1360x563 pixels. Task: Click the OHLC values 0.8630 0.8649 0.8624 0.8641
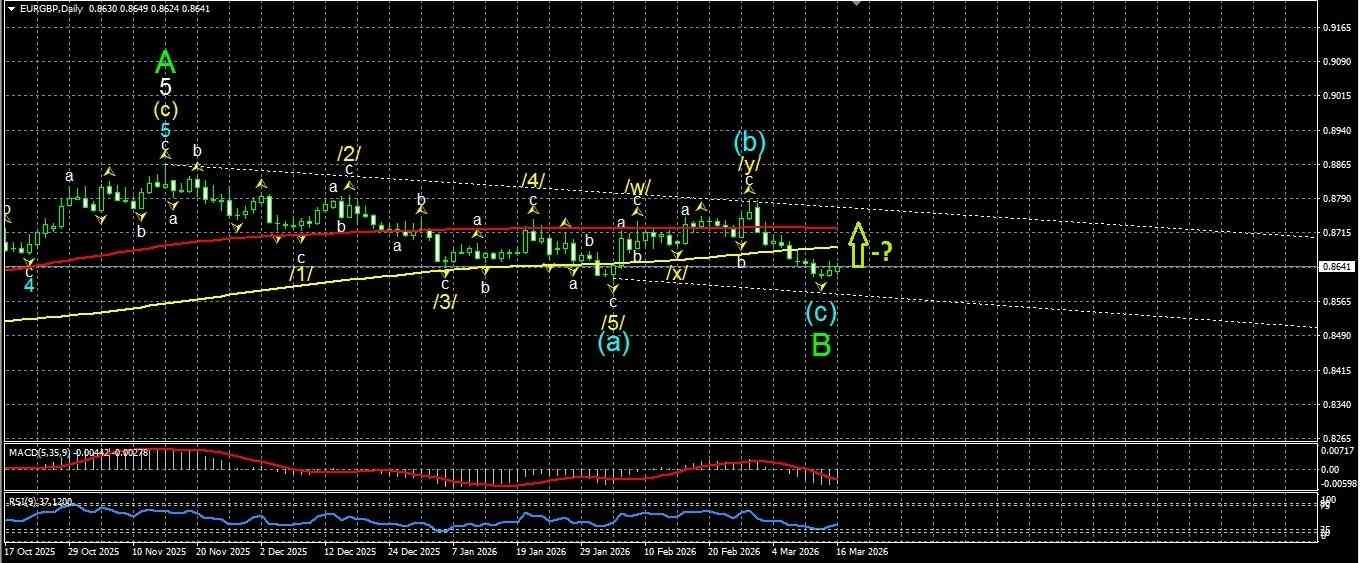tap(149, 9)
